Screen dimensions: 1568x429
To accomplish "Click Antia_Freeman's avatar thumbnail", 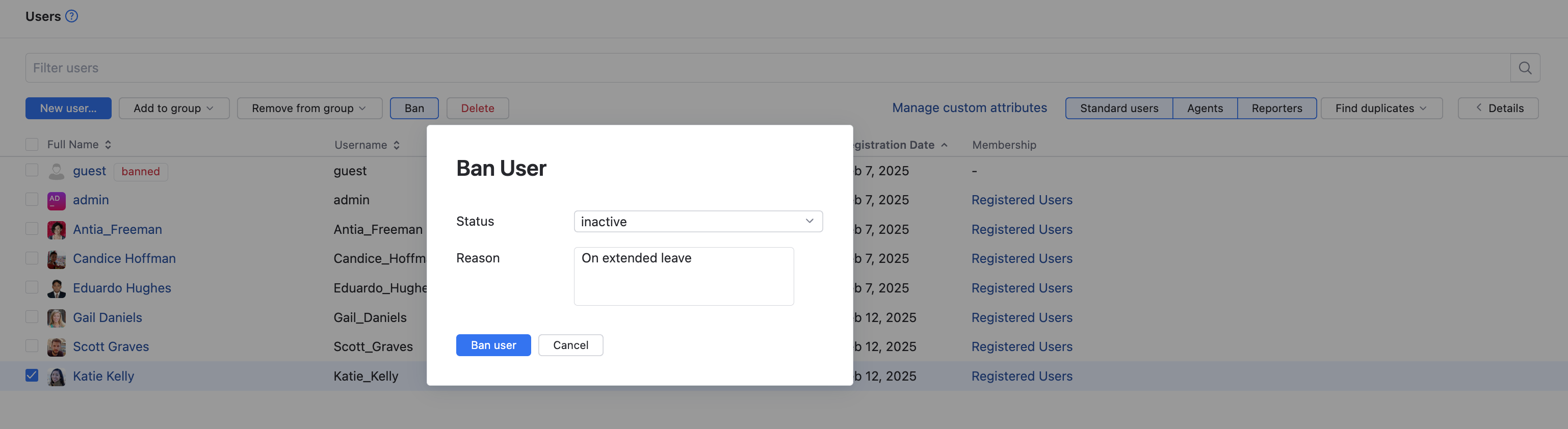I will pos(56,230).
